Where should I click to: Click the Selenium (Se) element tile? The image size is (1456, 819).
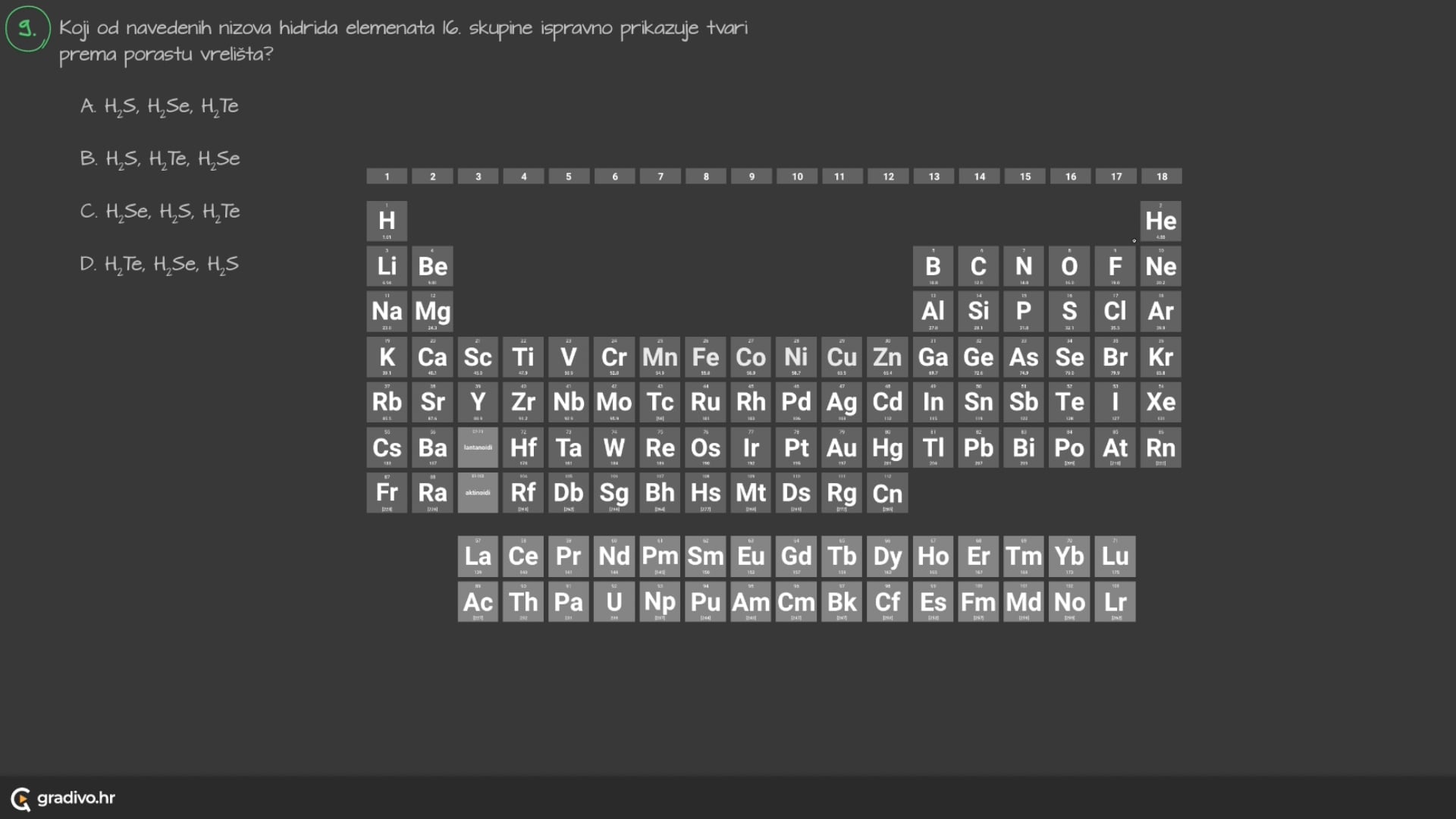(x=1069, y=356)
